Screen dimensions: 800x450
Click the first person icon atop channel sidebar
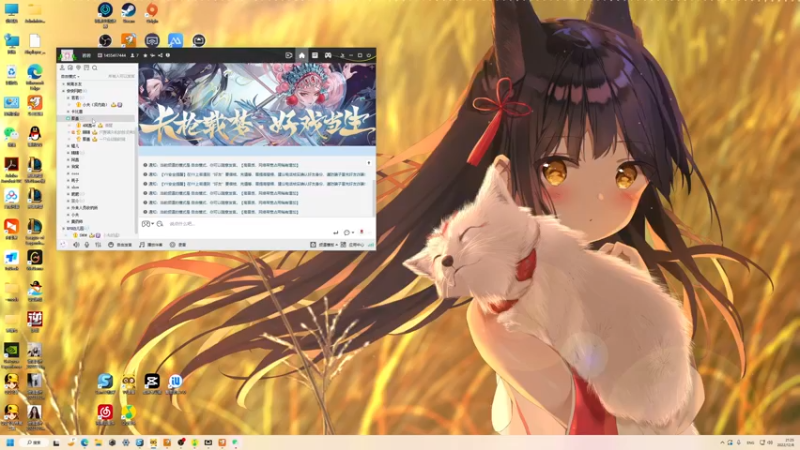(x=62, y=67)
